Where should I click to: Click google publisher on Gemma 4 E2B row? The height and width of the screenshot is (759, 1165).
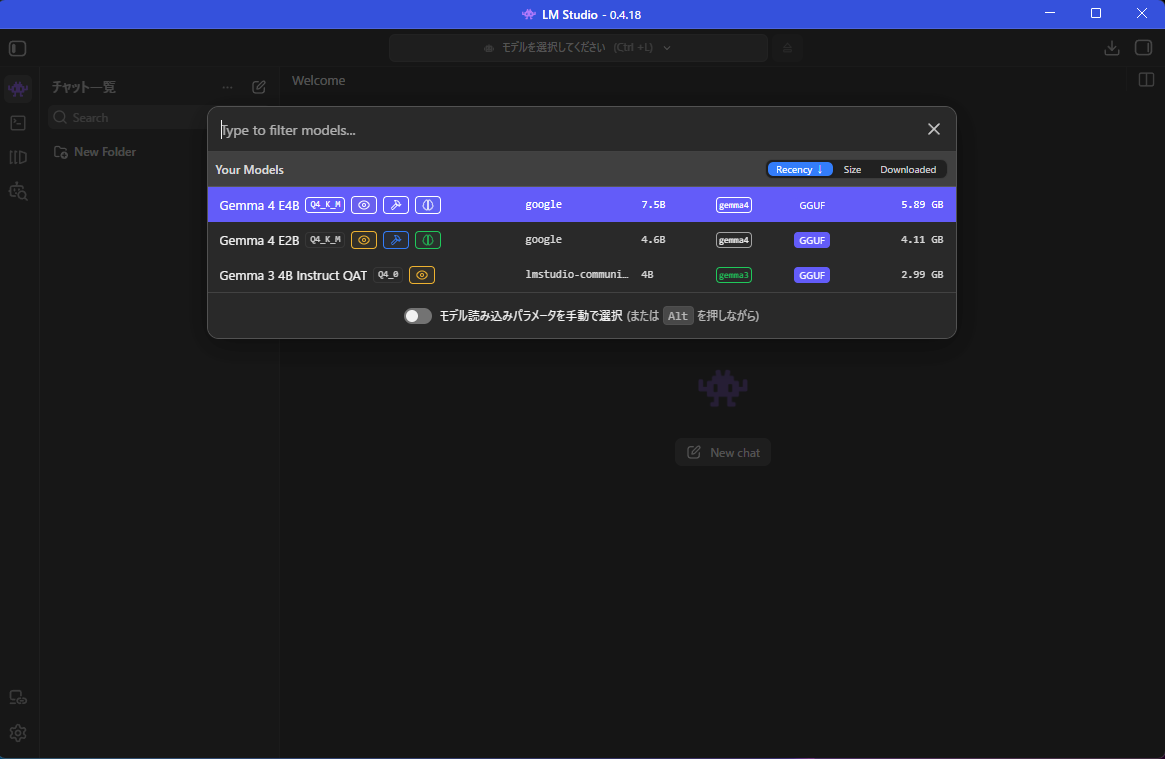point(543,239)
